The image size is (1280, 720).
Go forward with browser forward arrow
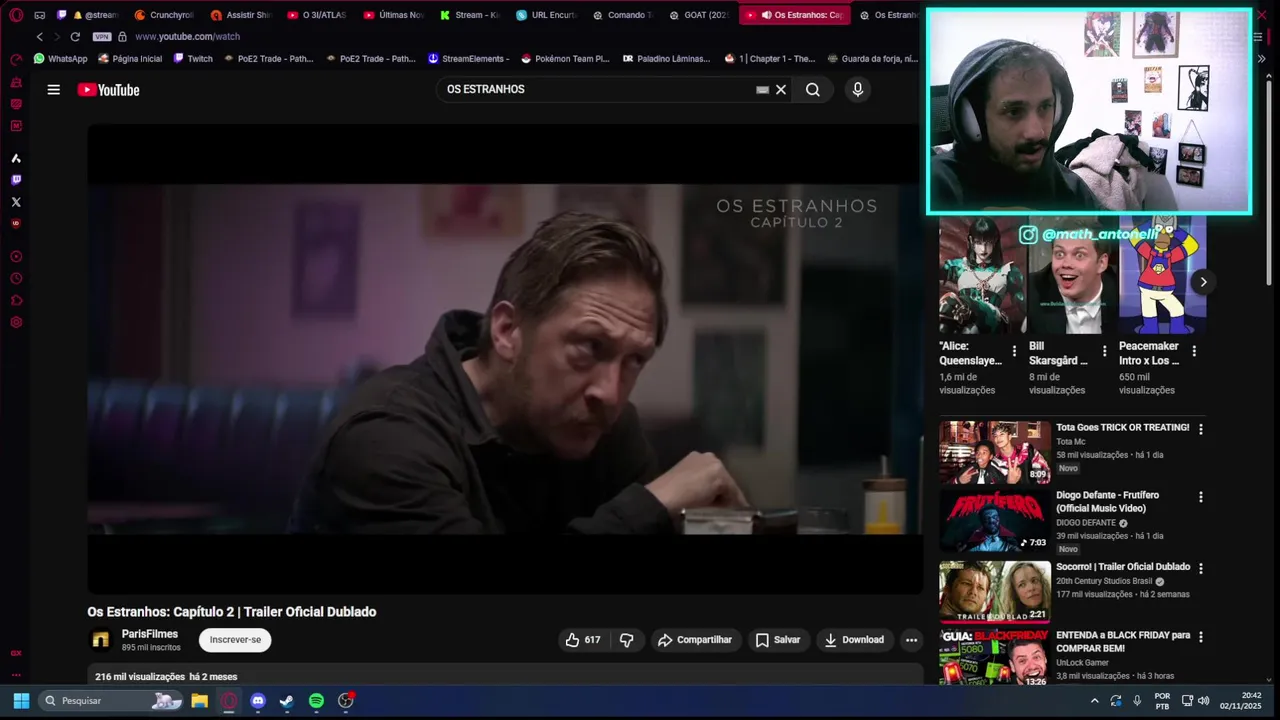click(x=57, y=37)
